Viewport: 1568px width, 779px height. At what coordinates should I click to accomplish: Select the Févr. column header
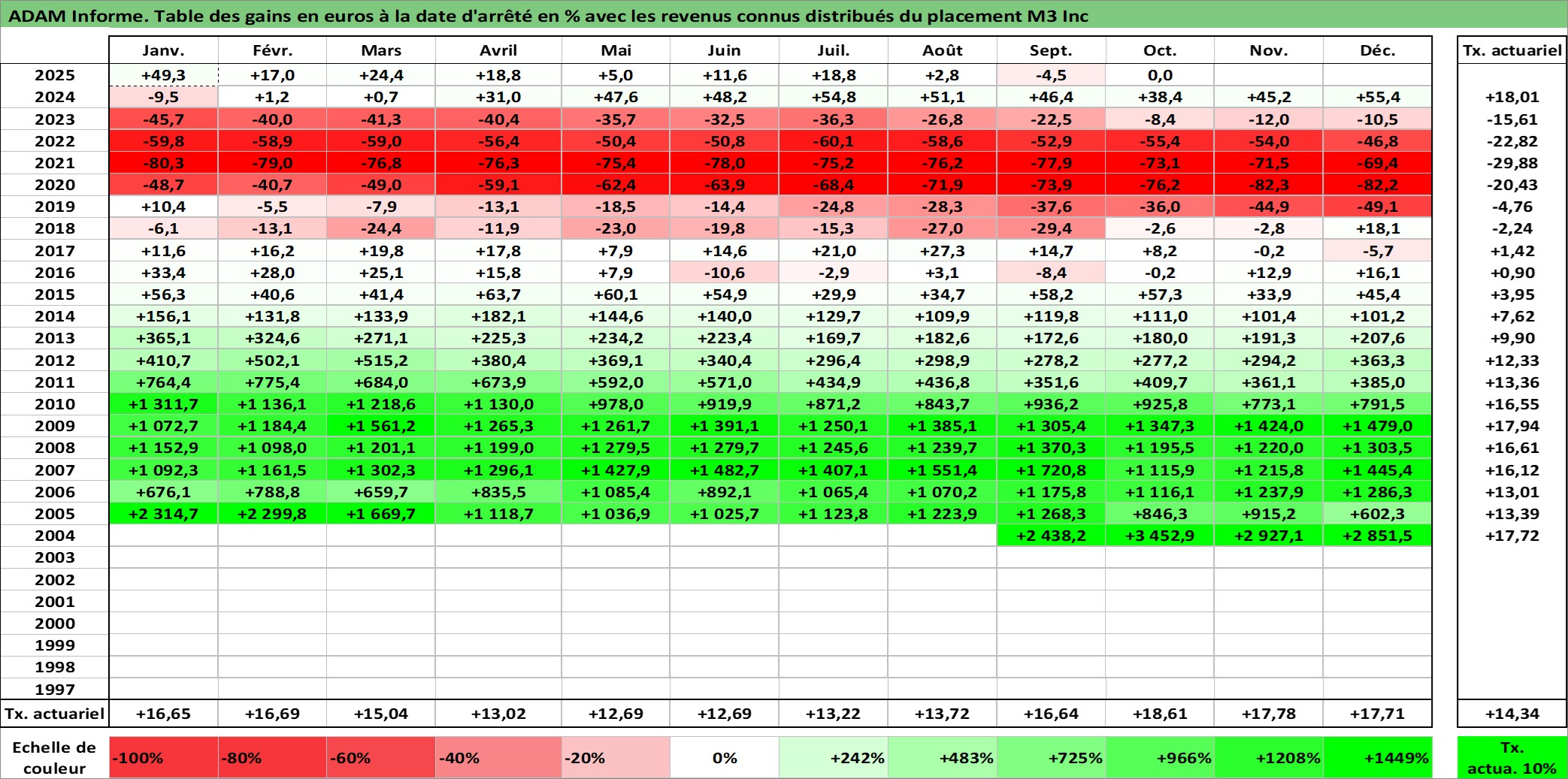point(272,50)
